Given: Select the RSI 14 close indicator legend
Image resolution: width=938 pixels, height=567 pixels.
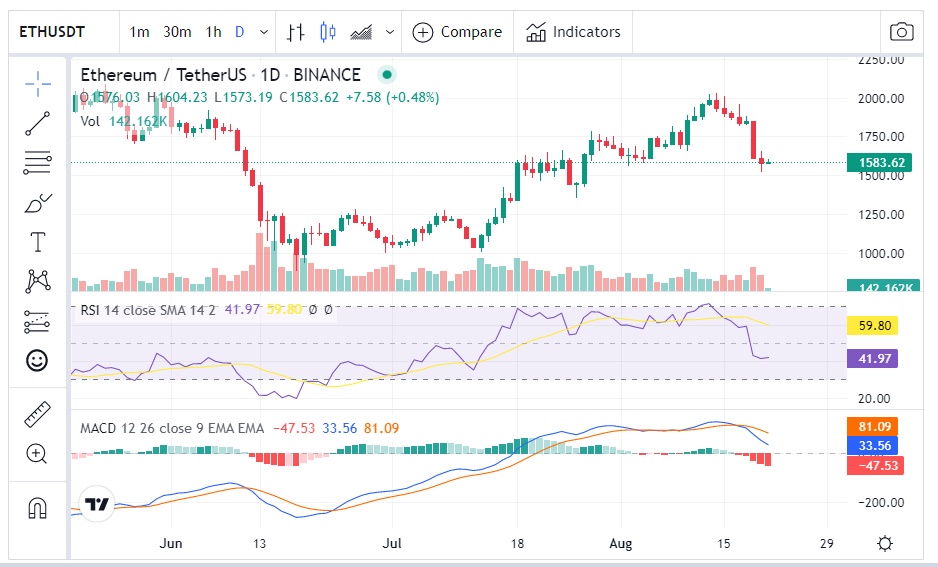Looking at the screenshot, I should (148, 310).
